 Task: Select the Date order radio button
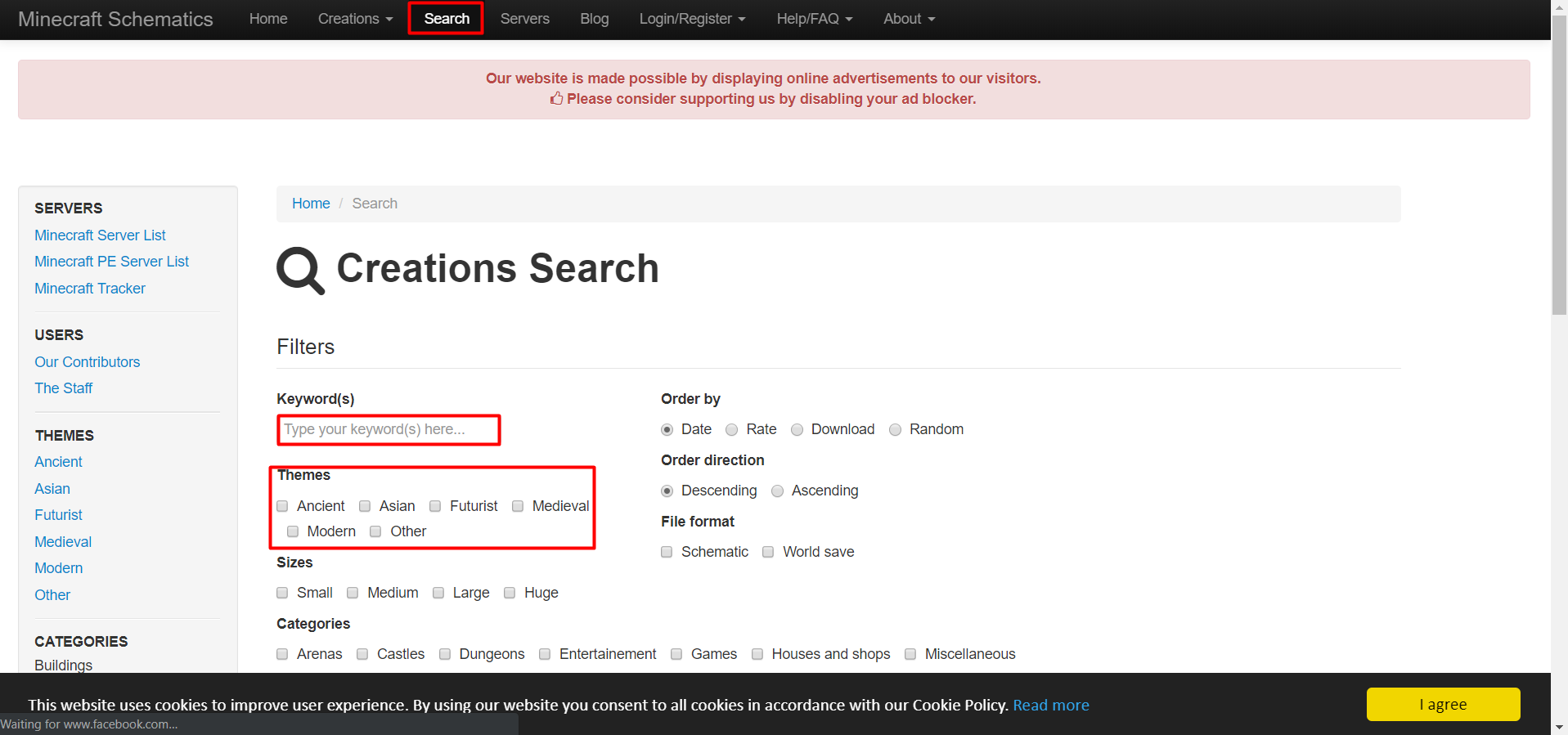tap(667, 430)
